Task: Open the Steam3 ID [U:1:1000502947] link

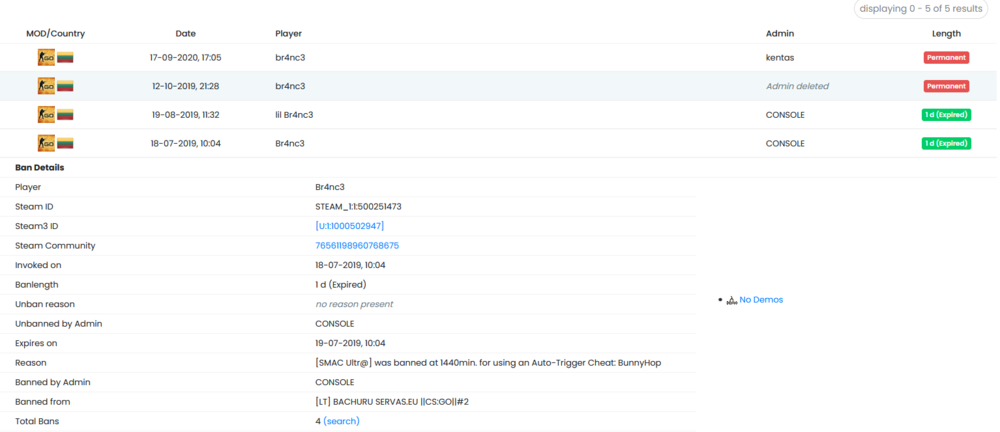Action: (349, 226)
